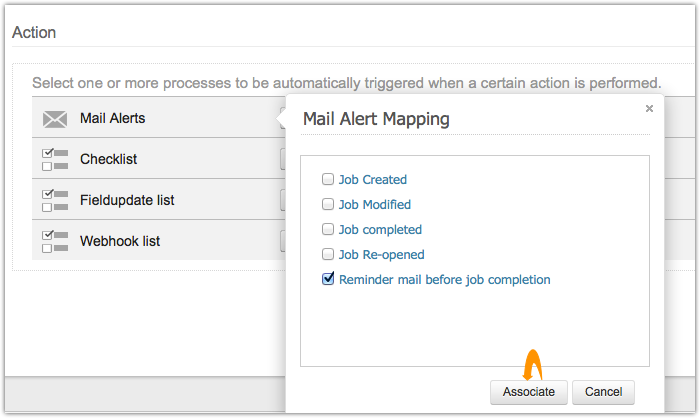Screen dimensions: 700x418
Task: Click the Job Re-opened link text
Action: click(x=382, y=255)
